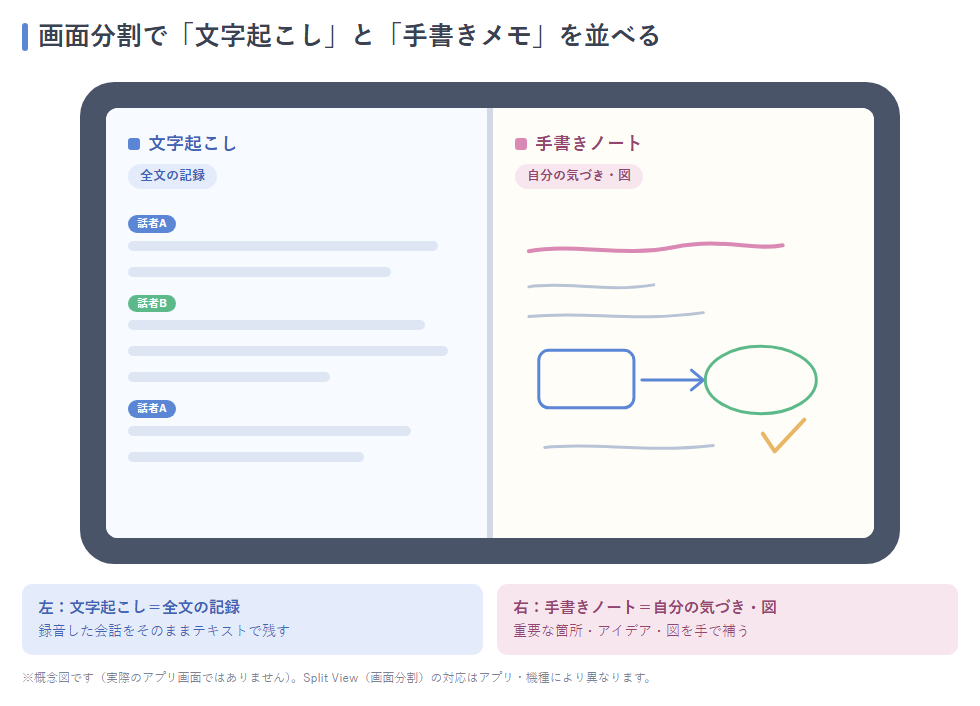Select the 自分の気づき・図 pill tag
Screen dimensions: 980x706
point(579,176)
